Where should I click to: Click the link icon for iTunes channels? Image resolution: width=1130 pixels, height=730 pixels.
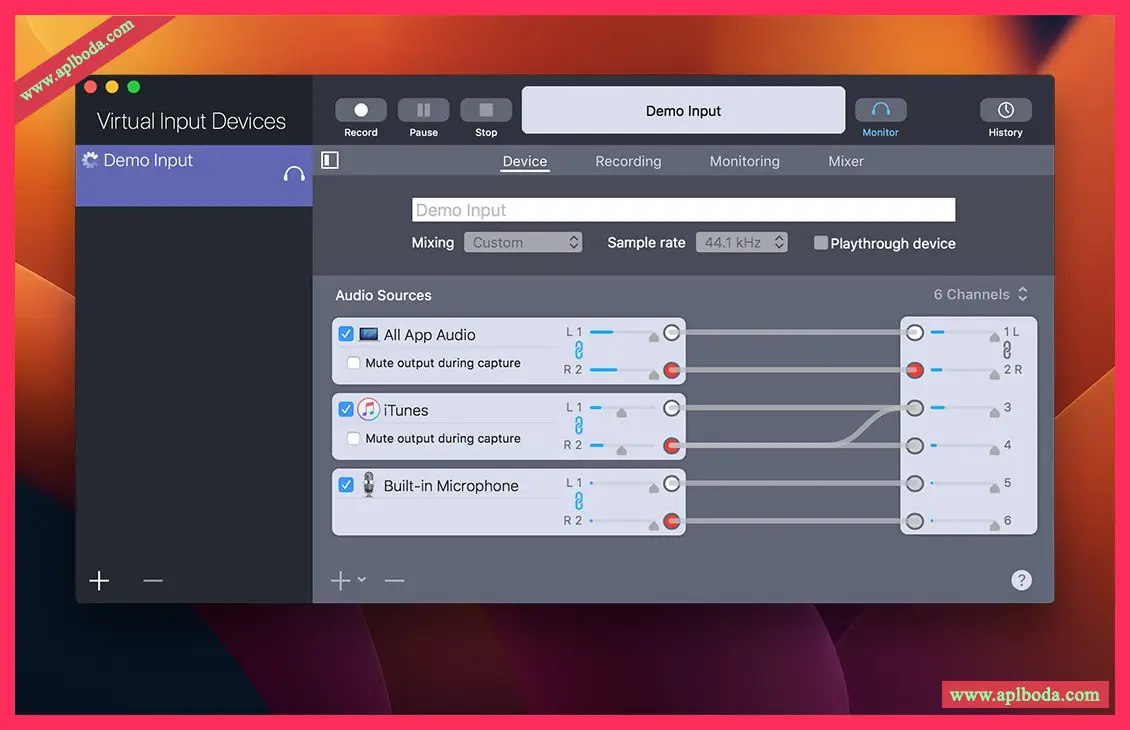(578, 426)
